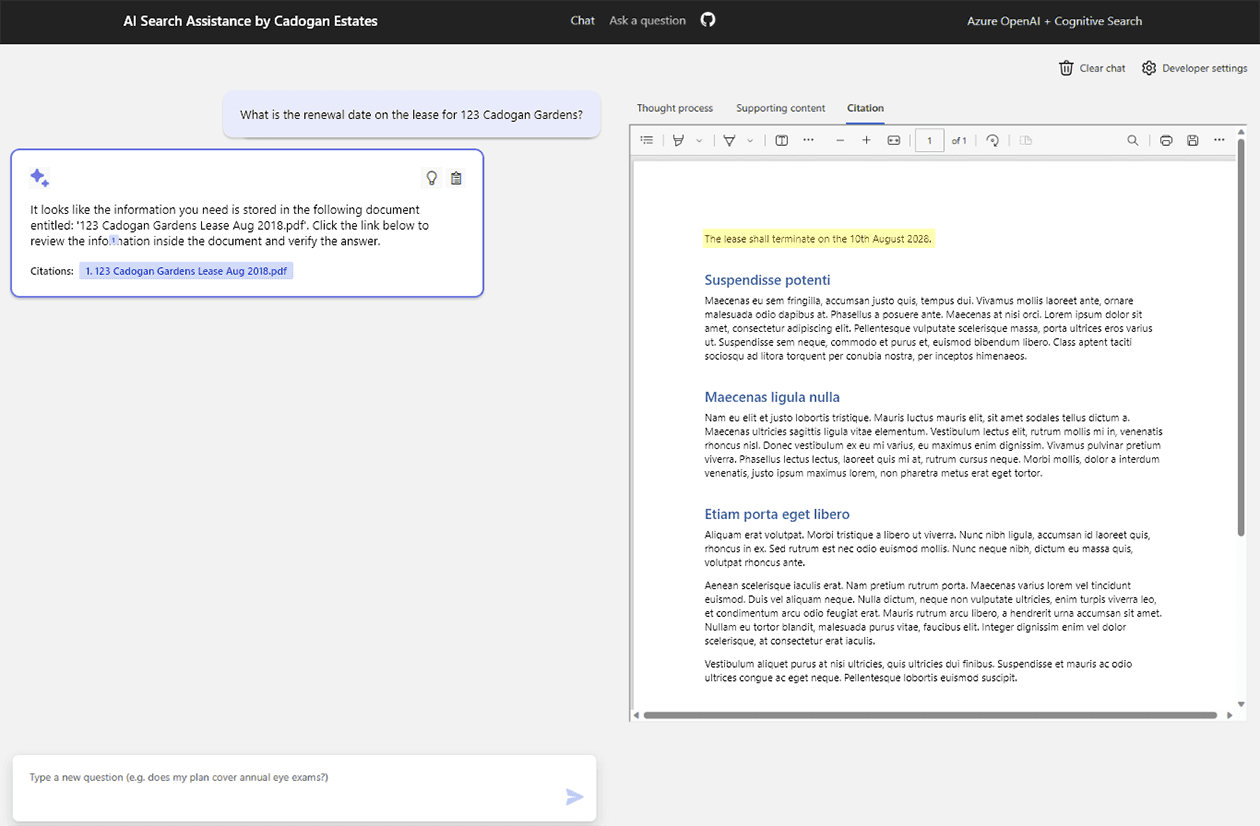
Task: Clear the chat history
Action: (1091, 68)
